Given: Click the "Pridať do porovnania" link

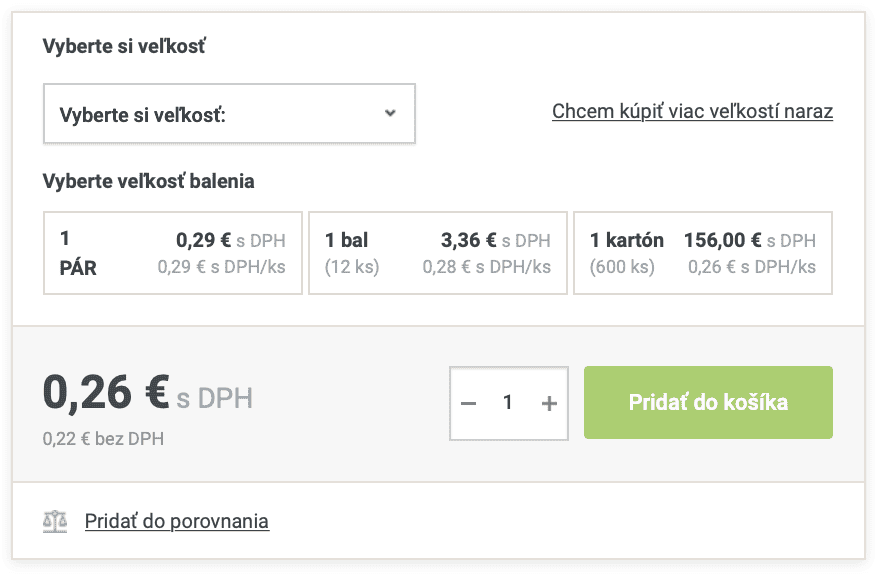Looking at the screenshot, I should (x=177, y=521).
